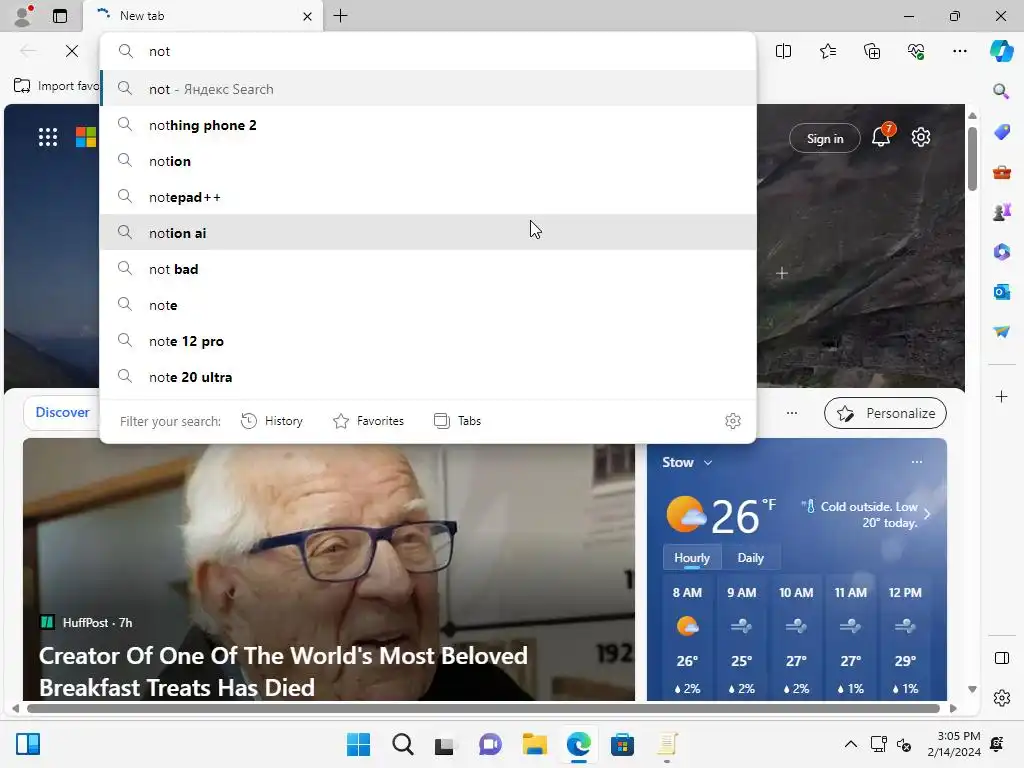Select suggestion 'not bad'
Viewport: 1024px width, 768px height.
428,268
